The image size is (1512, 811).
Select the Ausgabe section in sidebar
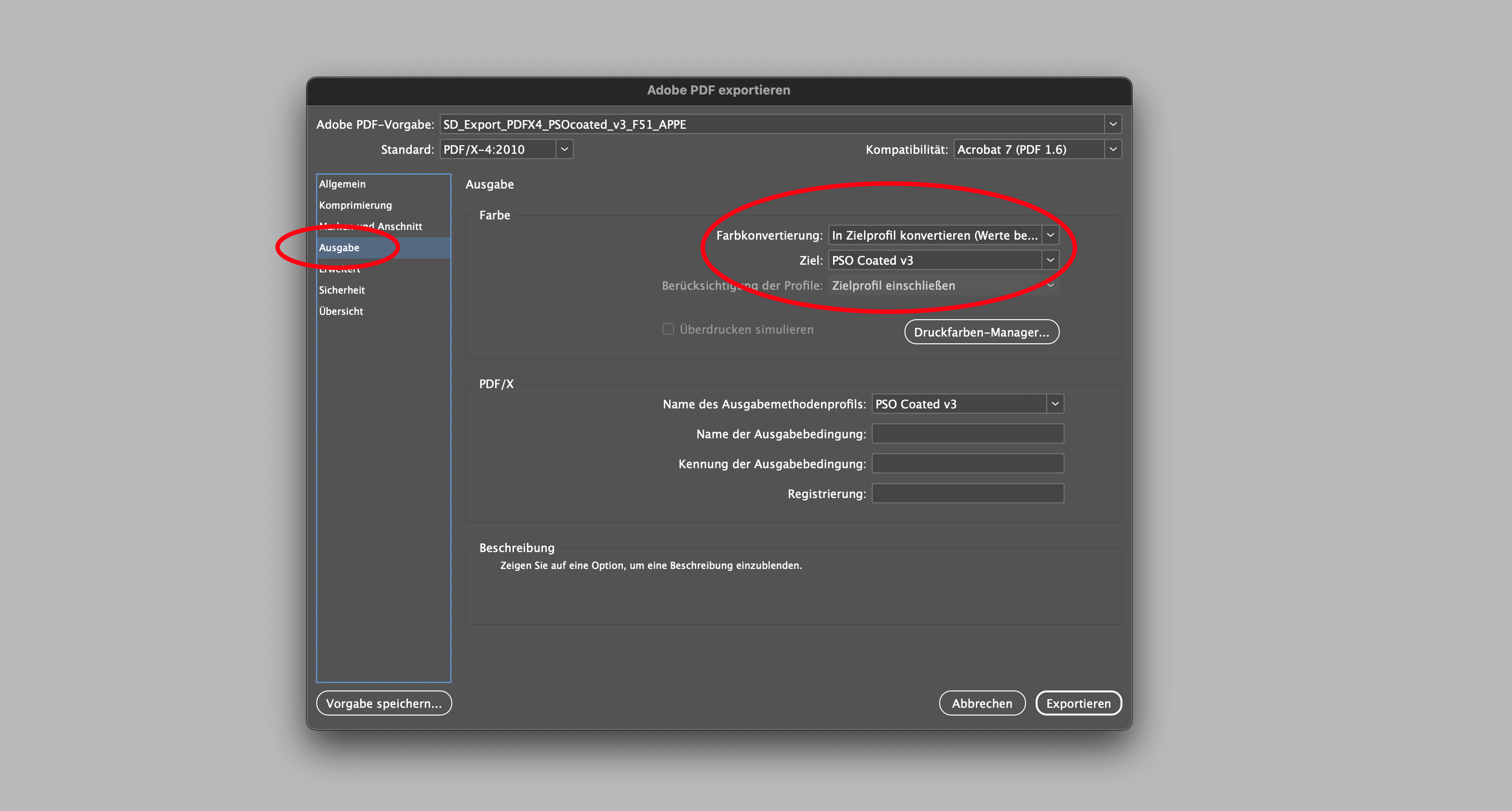[x=339, y=248]
